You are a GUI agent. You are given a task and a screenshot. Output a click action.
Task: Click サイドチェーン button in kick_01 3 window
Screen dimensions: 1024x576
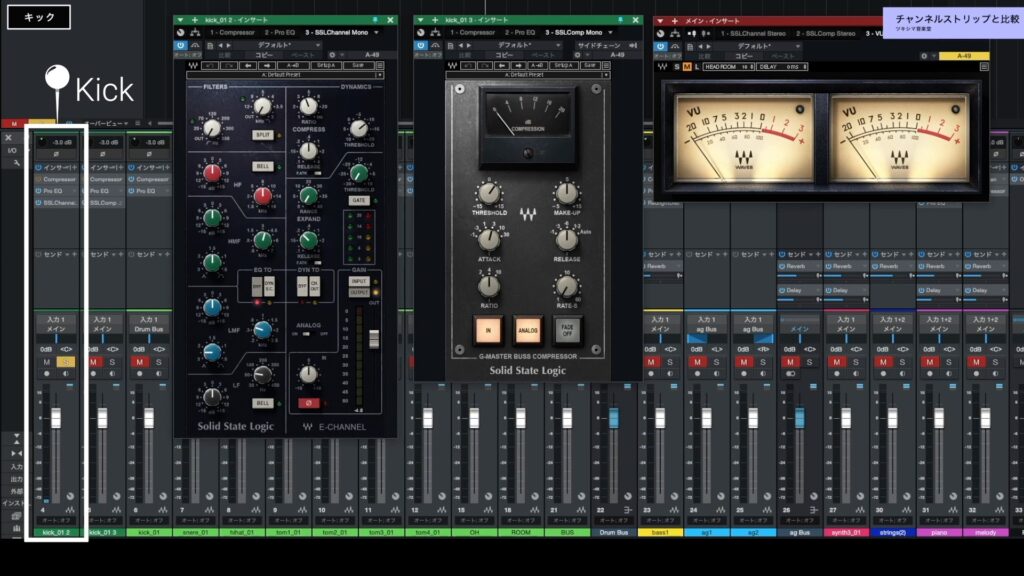(600, 46)
